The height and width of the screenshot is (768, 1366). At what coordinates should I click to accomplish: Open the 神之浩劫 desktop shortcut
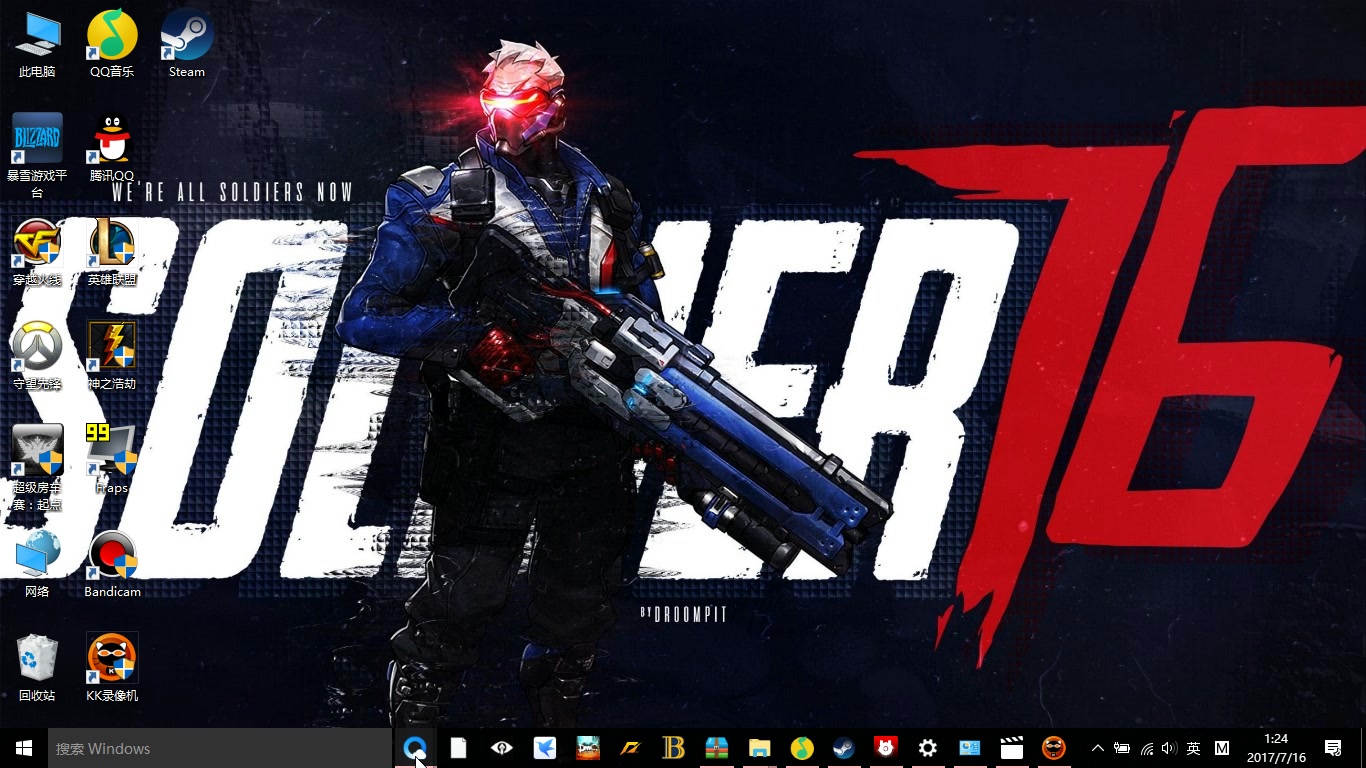[112, 357]
